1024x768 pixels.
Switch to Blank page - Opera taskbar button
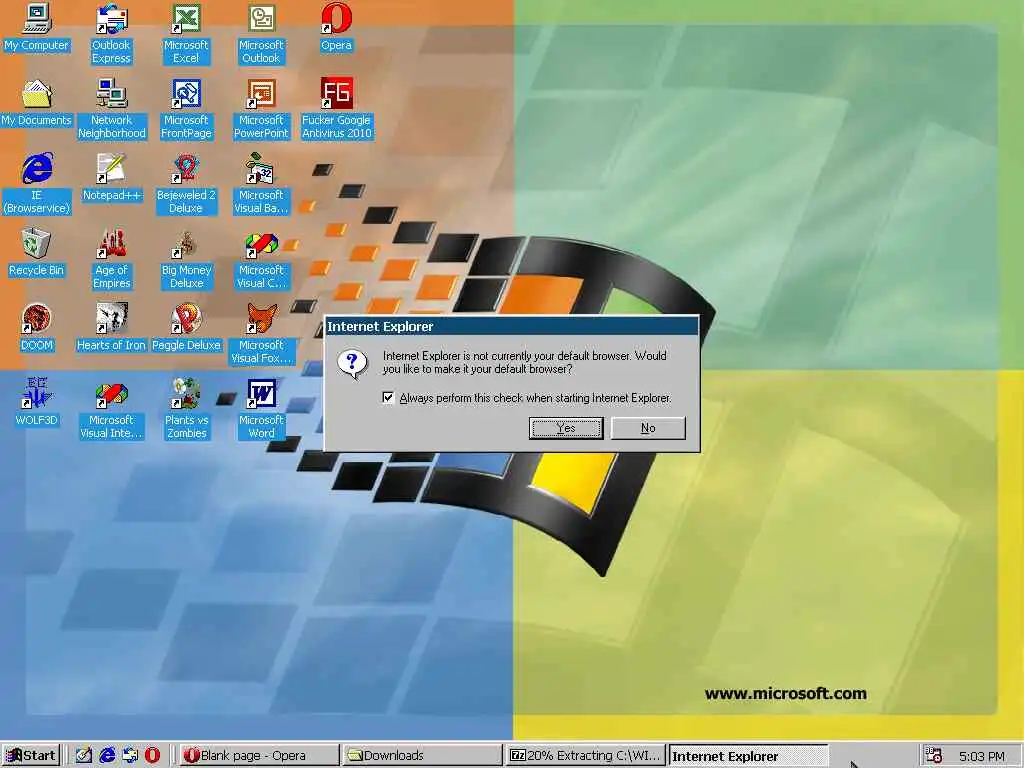point(259,756)
